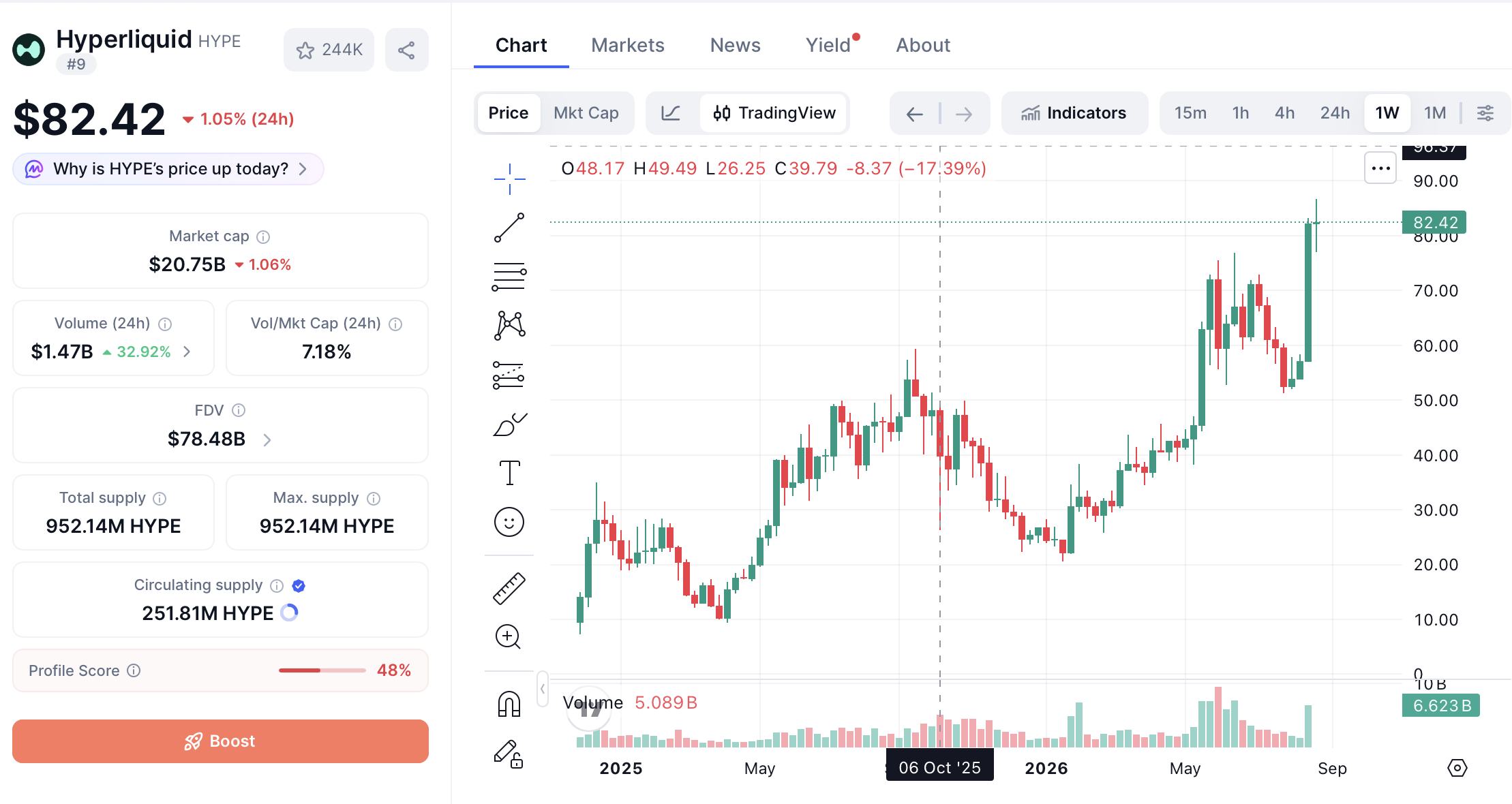Add HYPE to watchlist star button
Screen dimensions: 1512x804
pos(329,50)
